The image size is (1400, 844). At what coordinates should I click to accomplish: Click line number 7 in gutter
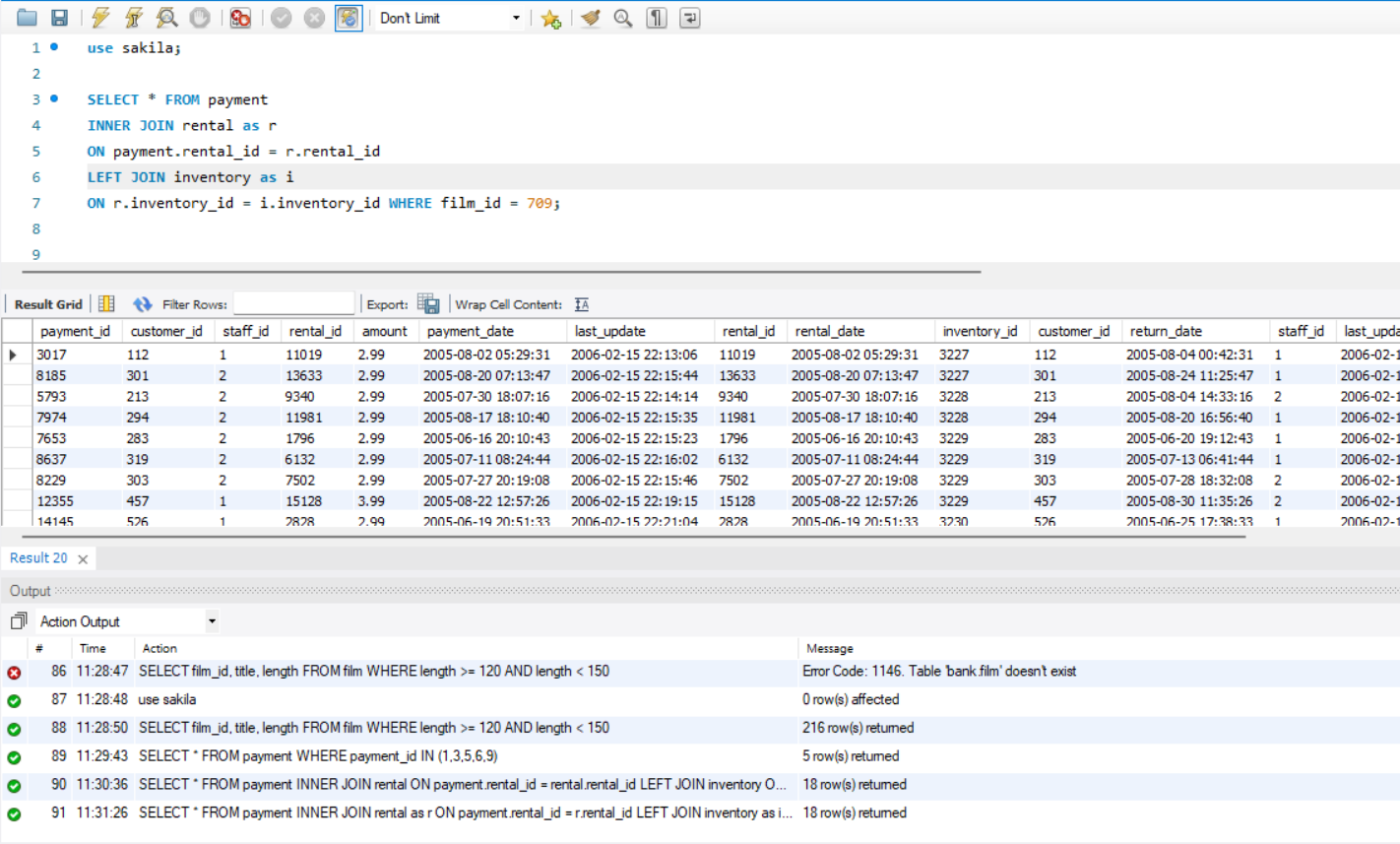point(35,203)
